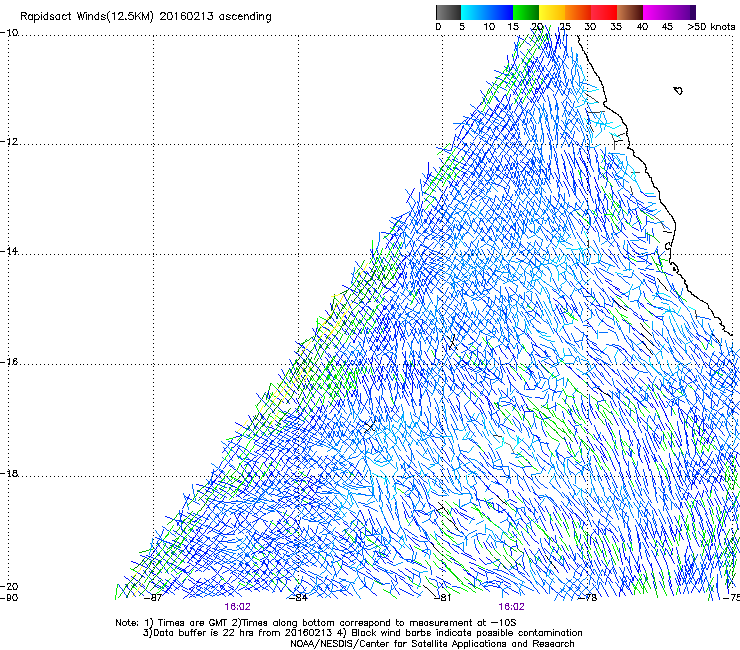
Task: Click the "-10" latitude axis label
Action: (9, 33)
